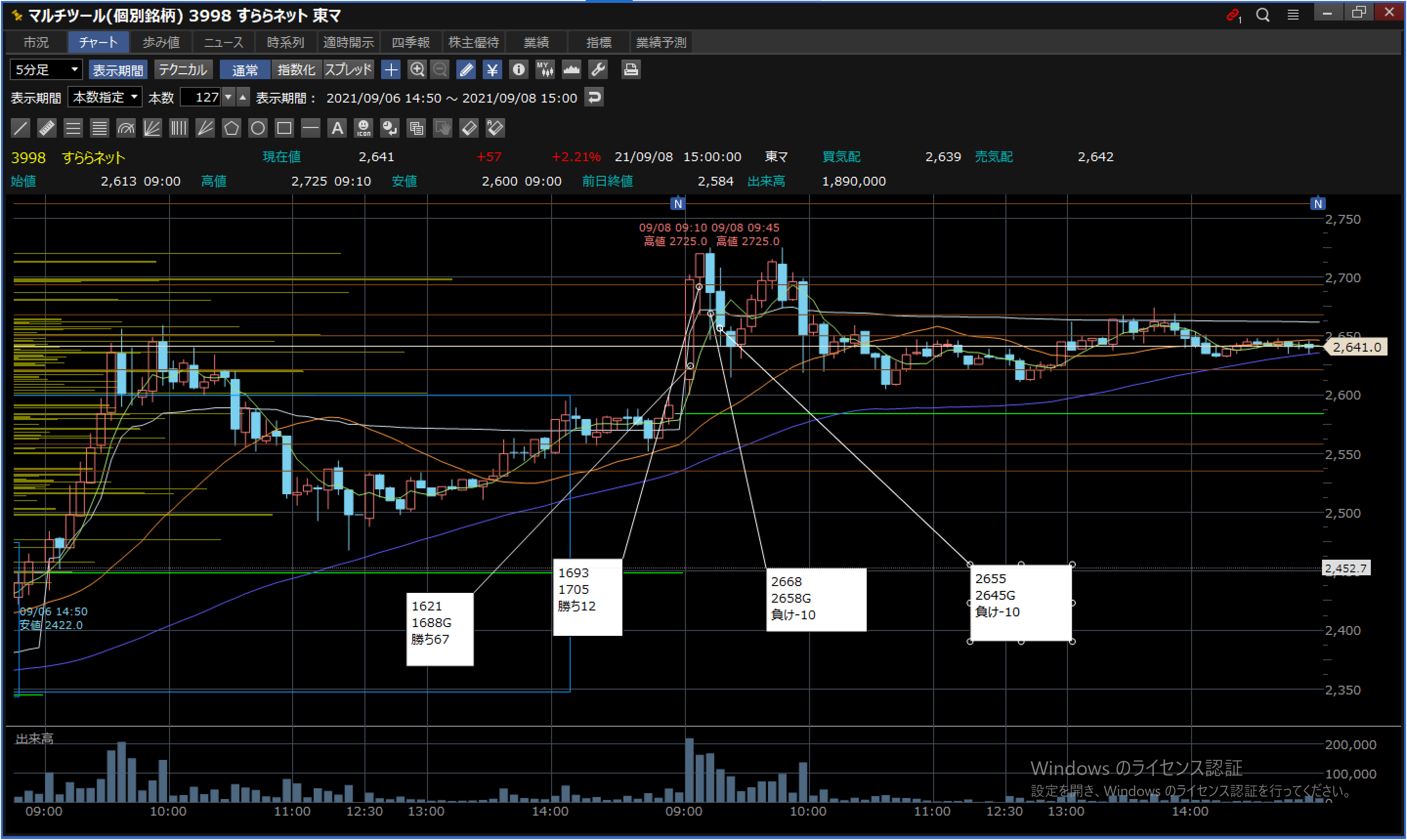The width and height of the screenshot is (1407, 840).
Task: Print the chart with printer icon
Action: [x=630, y=70]
